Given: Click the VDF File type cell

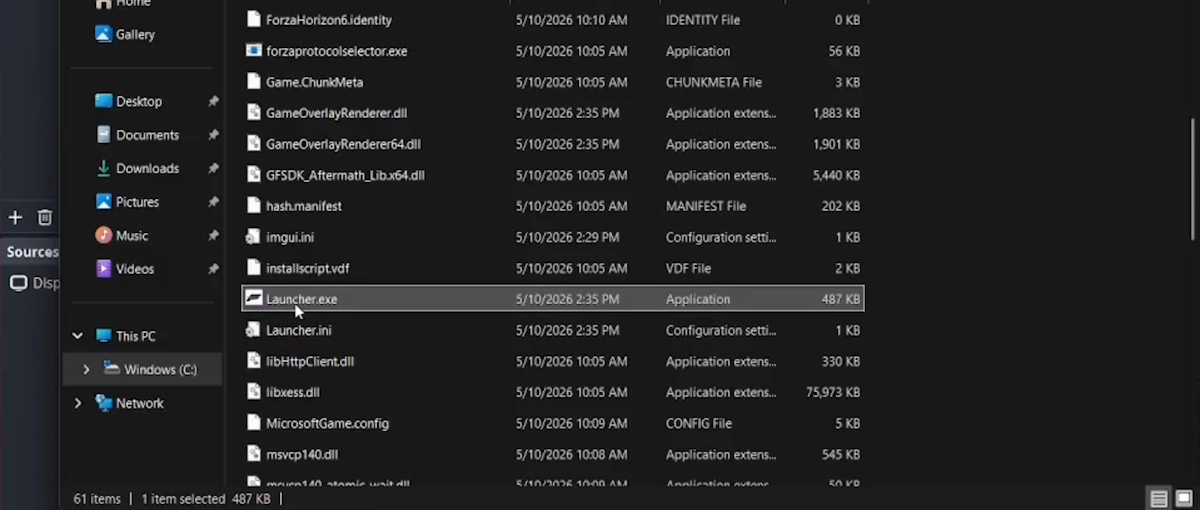Looking at the screenshot, I should pos(689,268).
